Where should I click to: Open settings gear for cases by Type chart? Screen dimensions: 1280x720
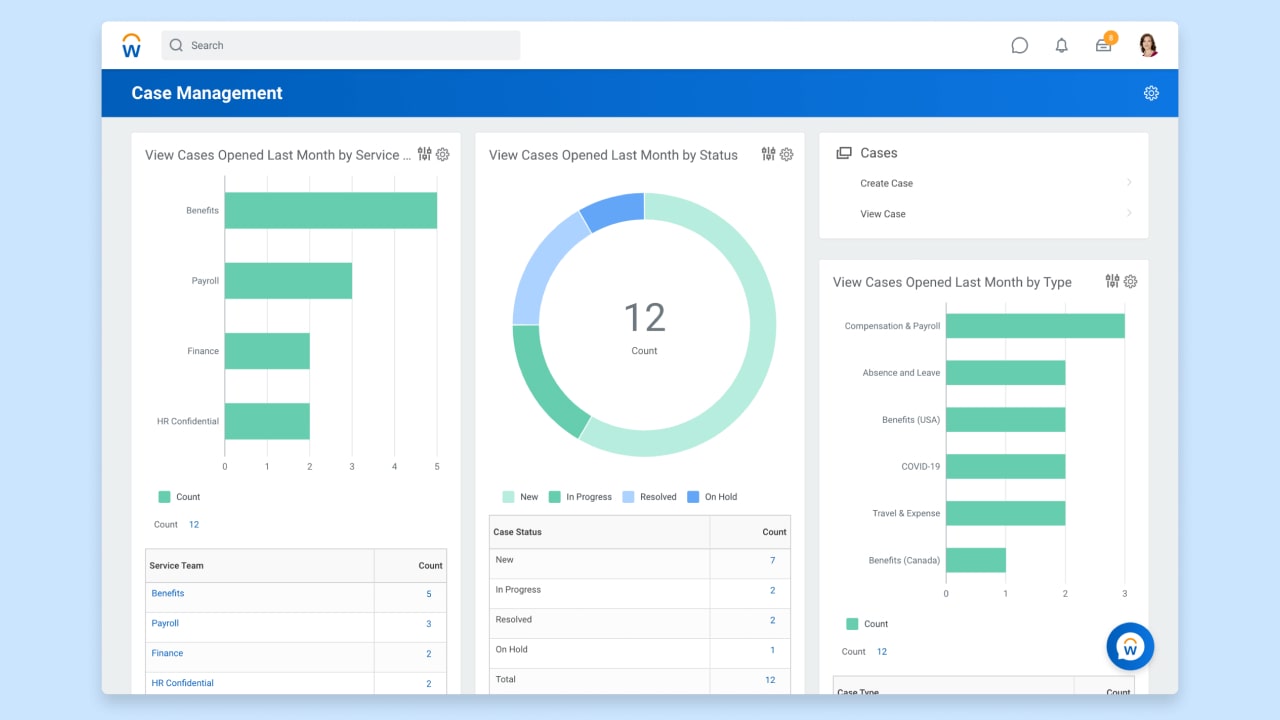[x=1131, y=282]
